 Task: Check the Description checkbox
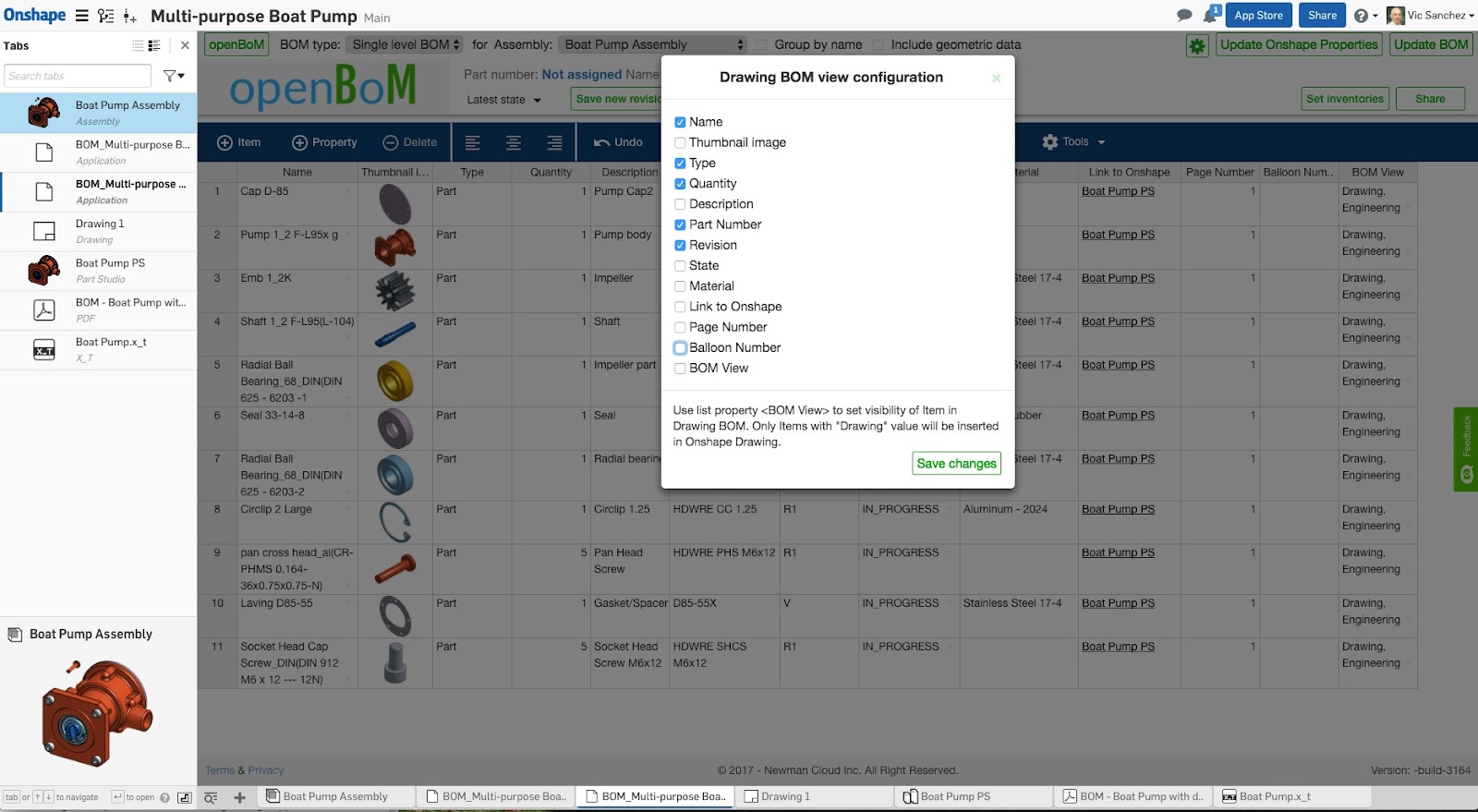pyautogui.click(x=680, y=204)
